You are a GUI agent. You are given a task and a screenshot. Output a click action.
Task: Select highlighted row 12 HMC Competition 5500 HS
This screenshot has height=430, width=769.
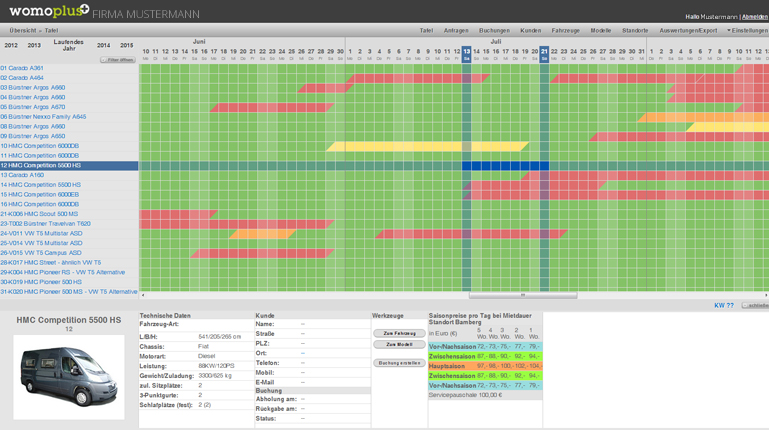click(x=69, y=166)
